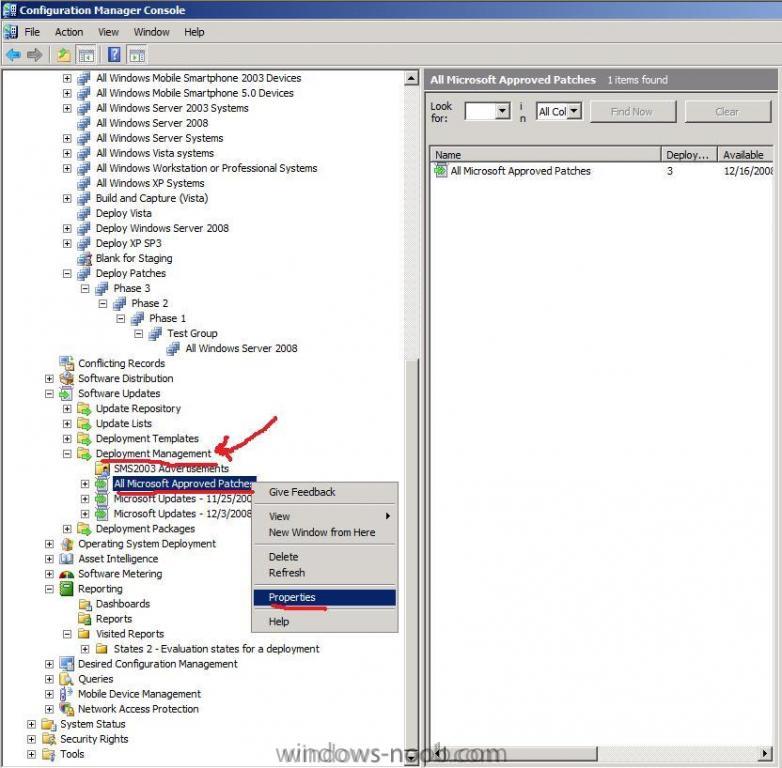Open the All Col column dropdown
Screen dimensions: 782x768
(575, 111)
